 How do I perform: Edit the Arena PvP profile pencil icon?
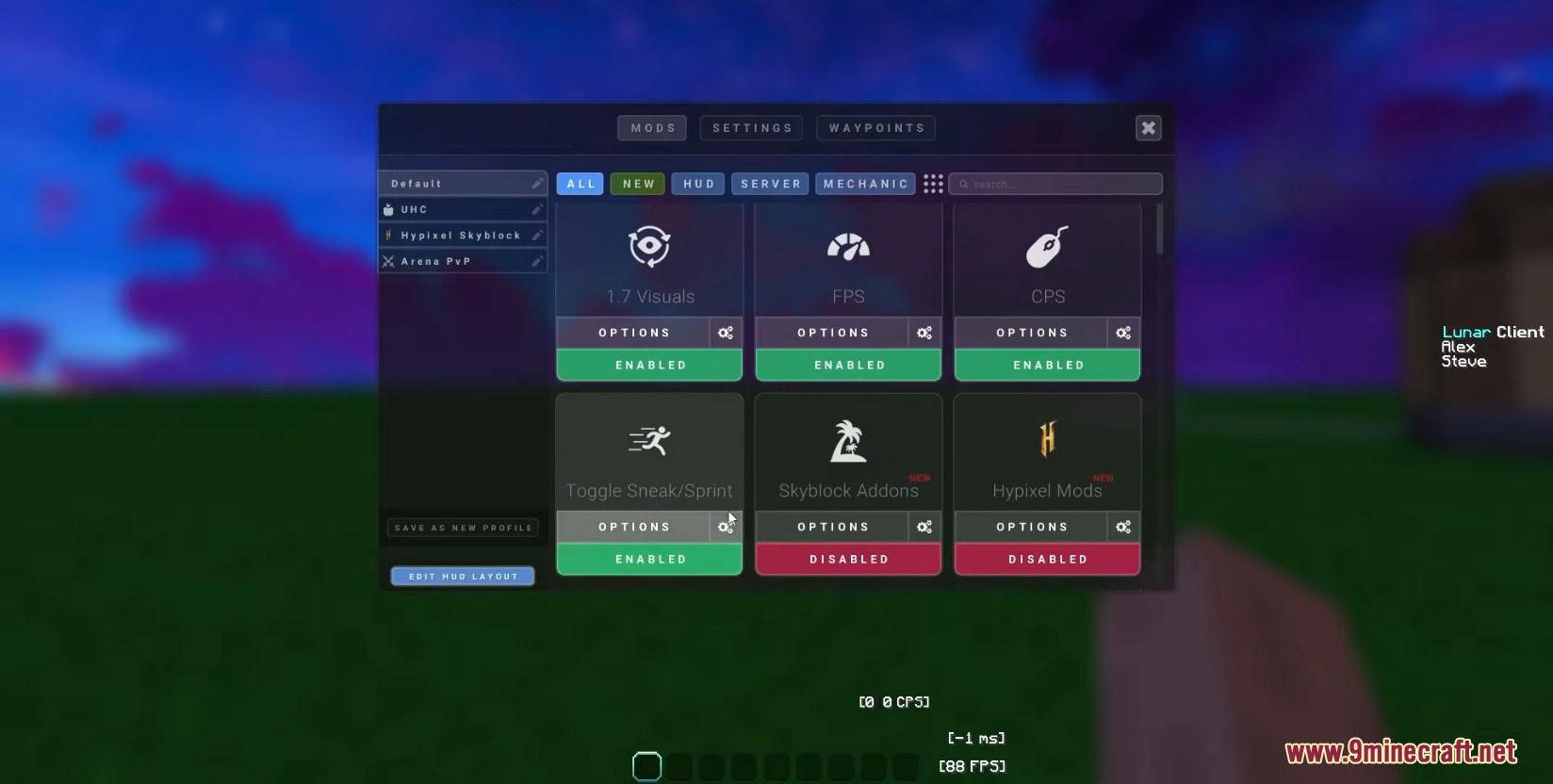point(537,261)
